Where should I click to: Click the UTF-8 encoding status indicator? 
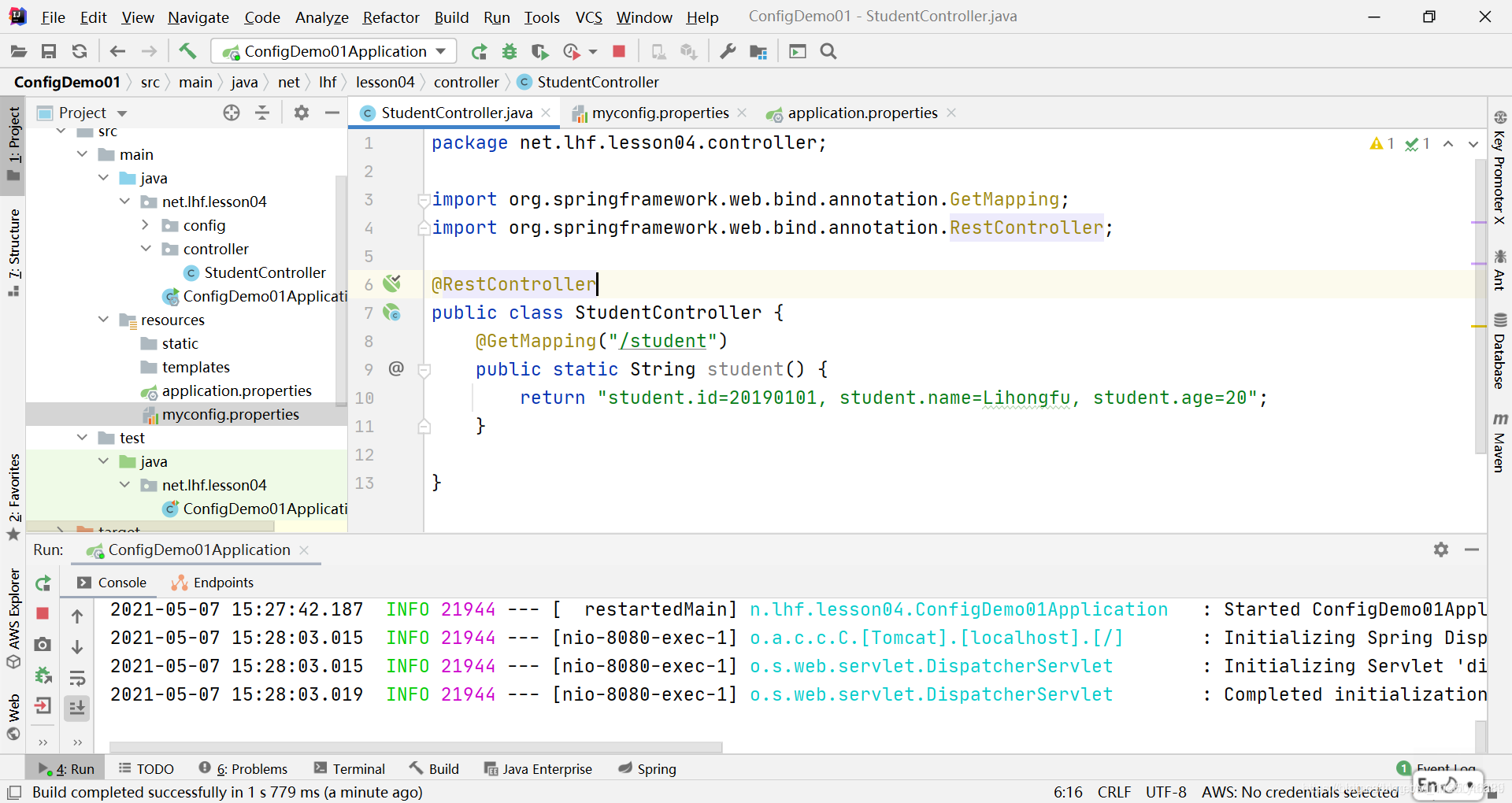1165,792
